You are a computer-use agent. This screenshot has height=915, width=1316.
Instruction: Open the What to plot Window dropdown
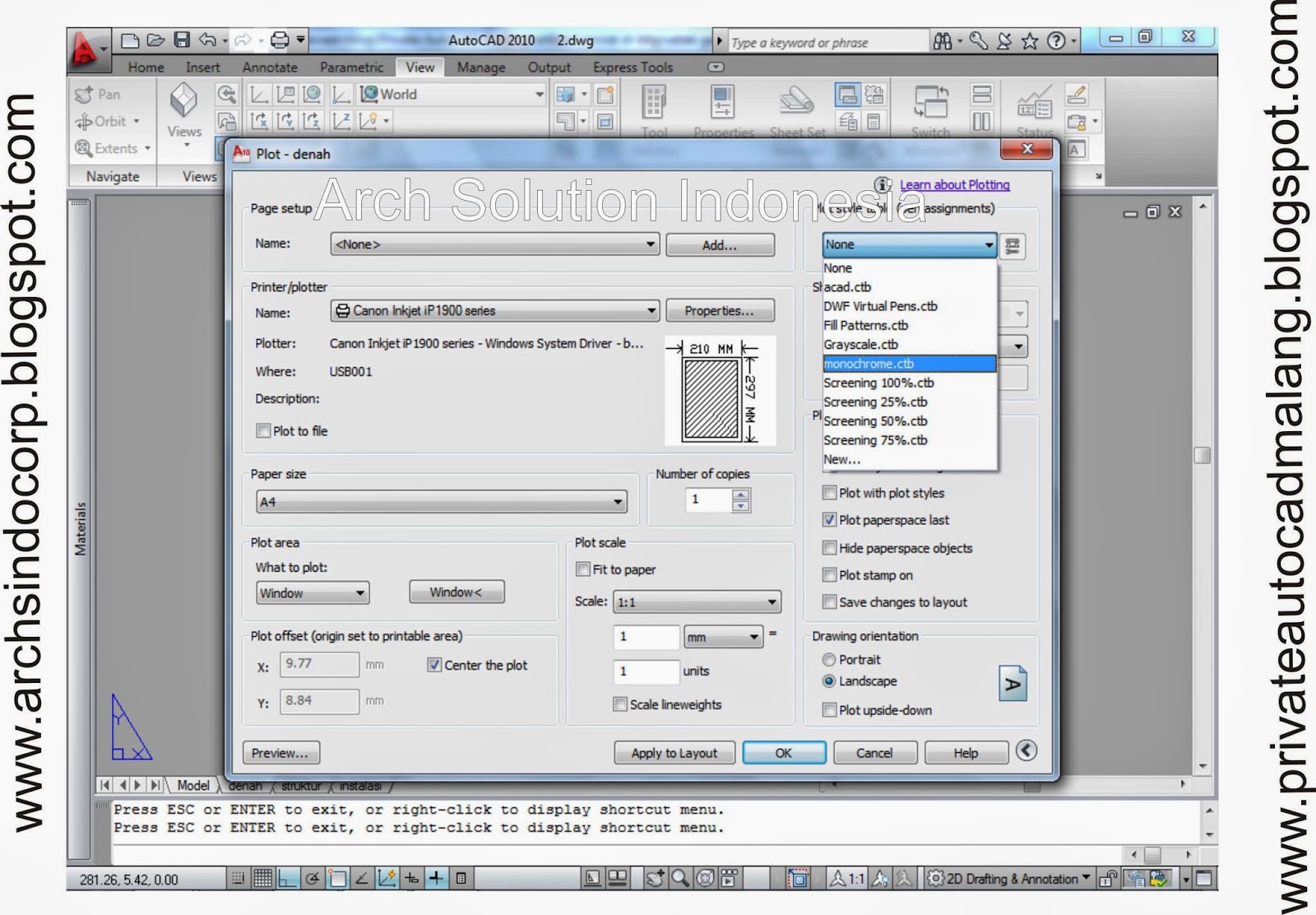click(313, 593)
